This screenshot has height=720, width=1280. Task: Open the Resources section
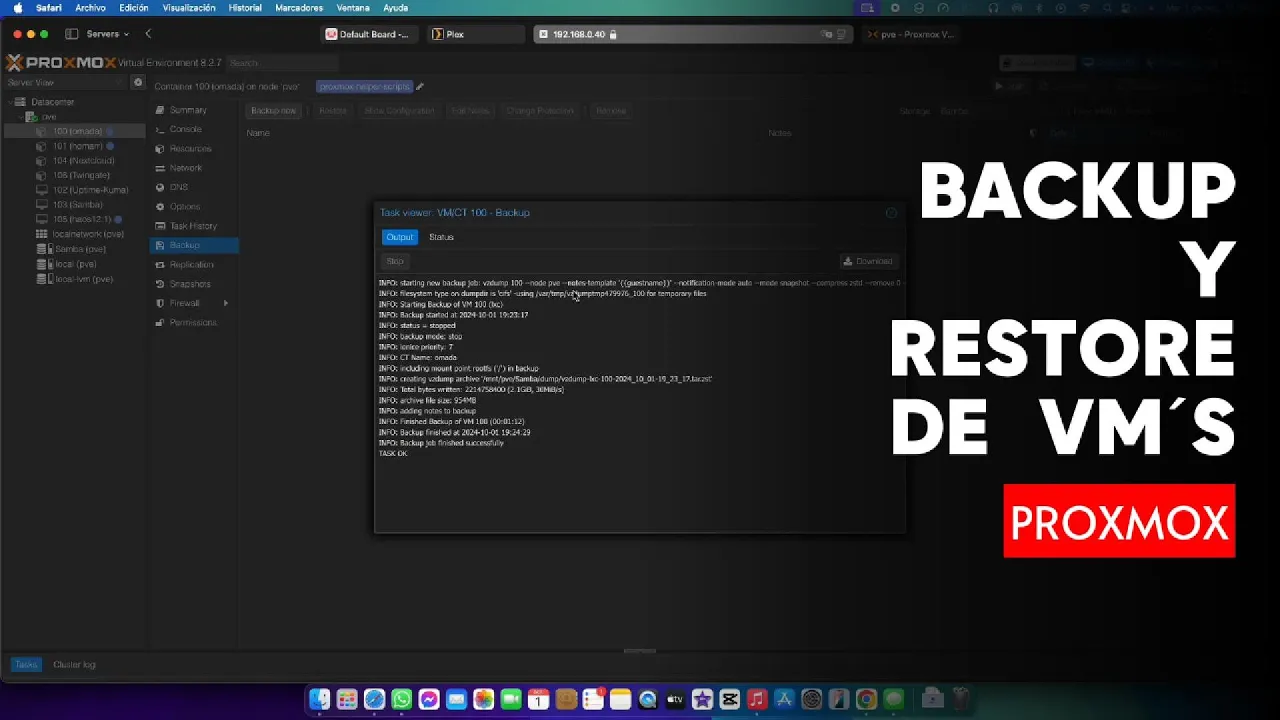(194, 149)
